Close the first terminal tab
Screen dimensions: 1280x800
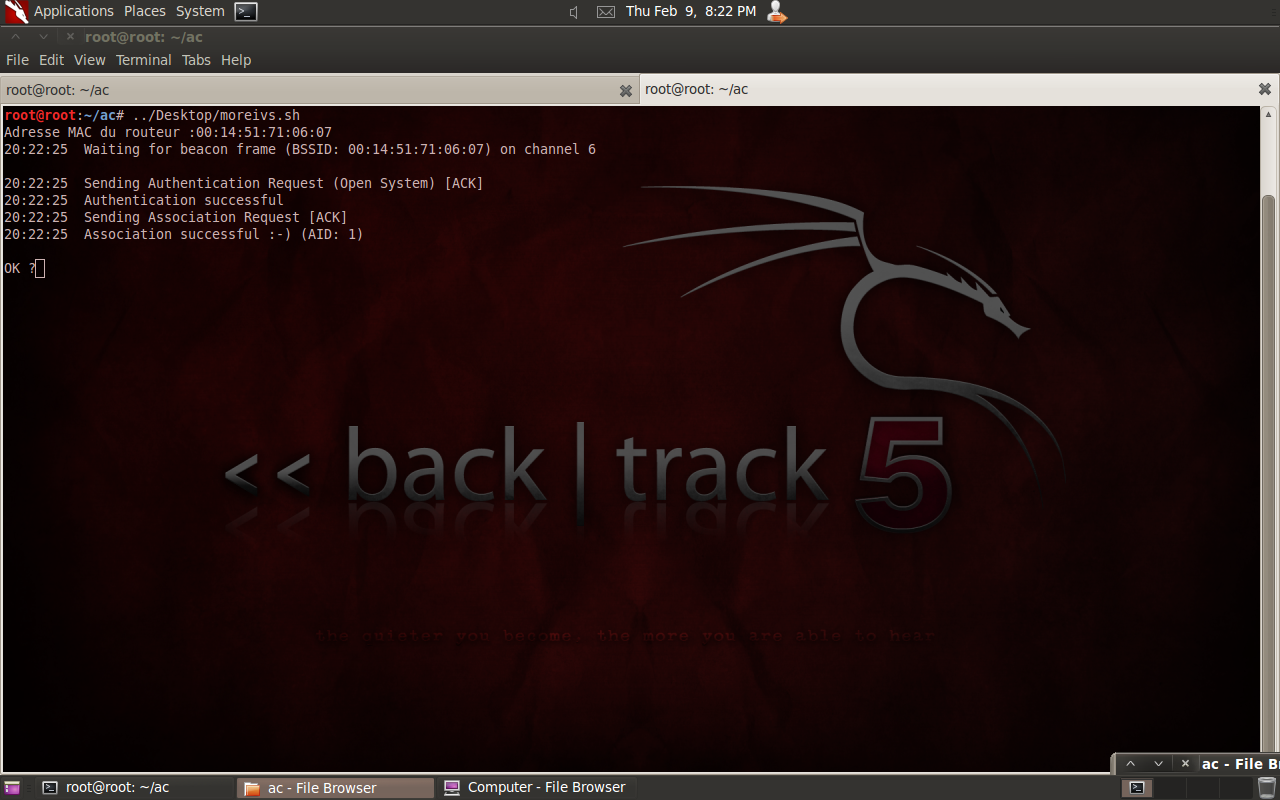[626, 91]
